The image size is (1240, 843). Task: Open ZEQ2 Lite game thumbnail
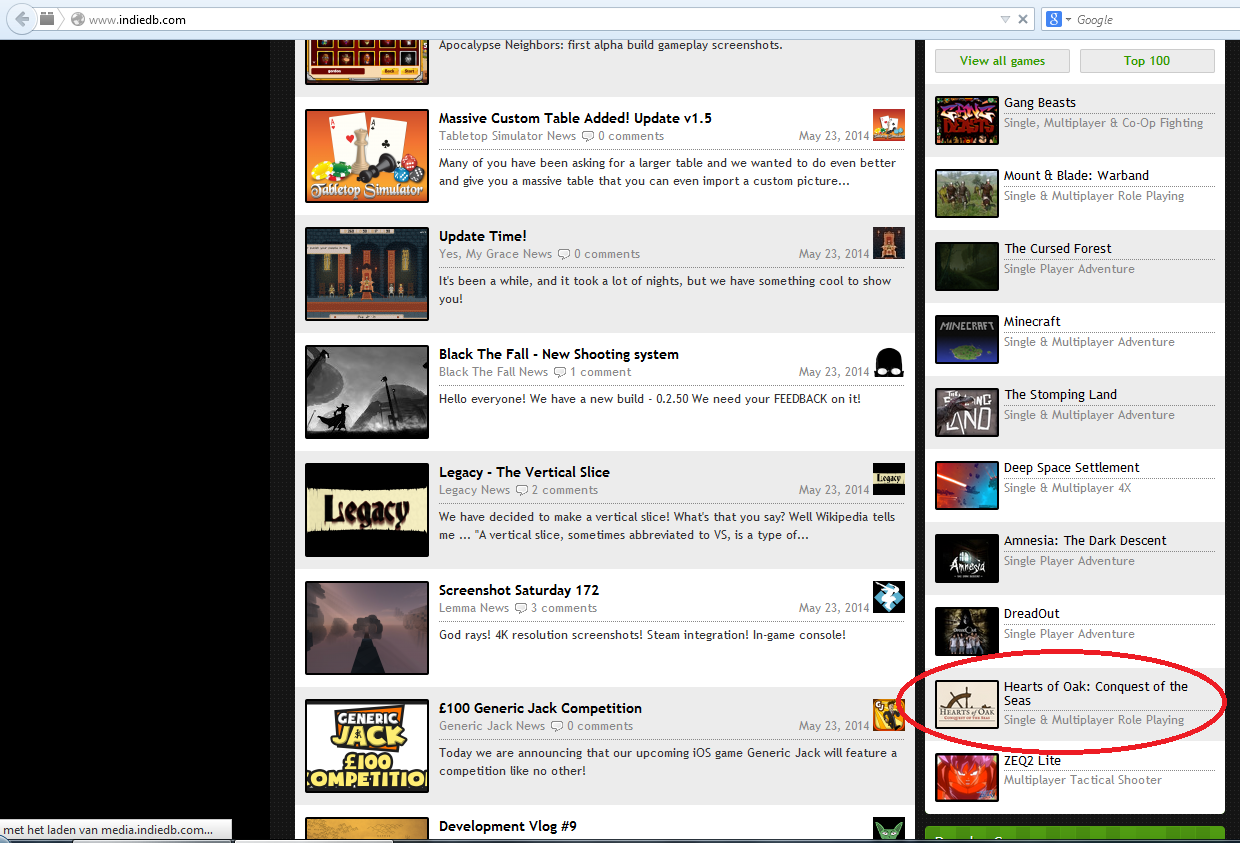click(x=967, y=778)
